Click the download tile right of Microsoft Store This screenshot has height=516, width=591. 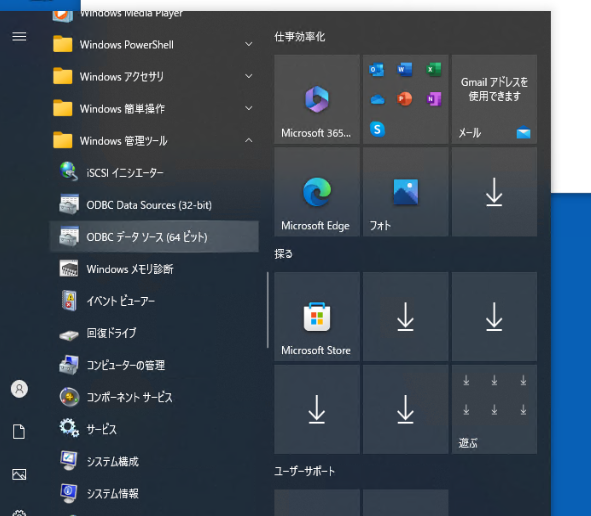coord(406,316)
